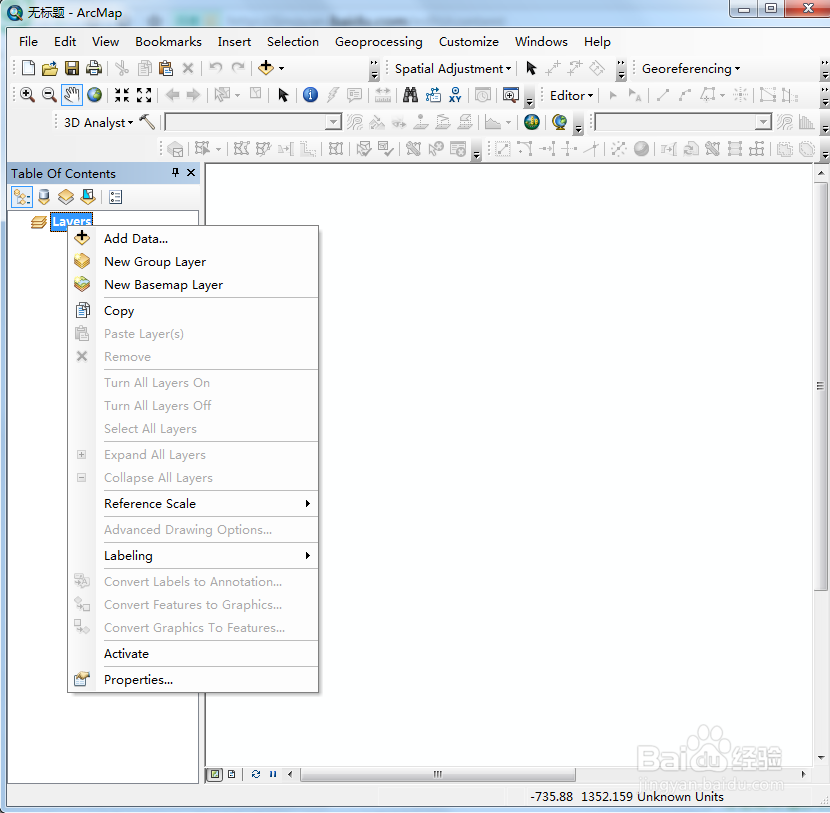
Task: Click the Measure ruler tool
Action: [x=382, y=95]
